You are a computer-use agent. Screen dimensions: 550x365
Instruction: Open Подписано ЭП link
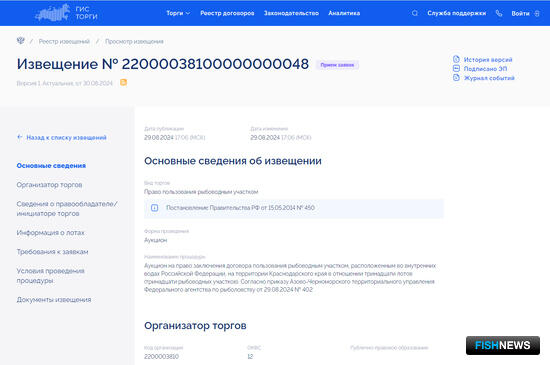[485, 69]
